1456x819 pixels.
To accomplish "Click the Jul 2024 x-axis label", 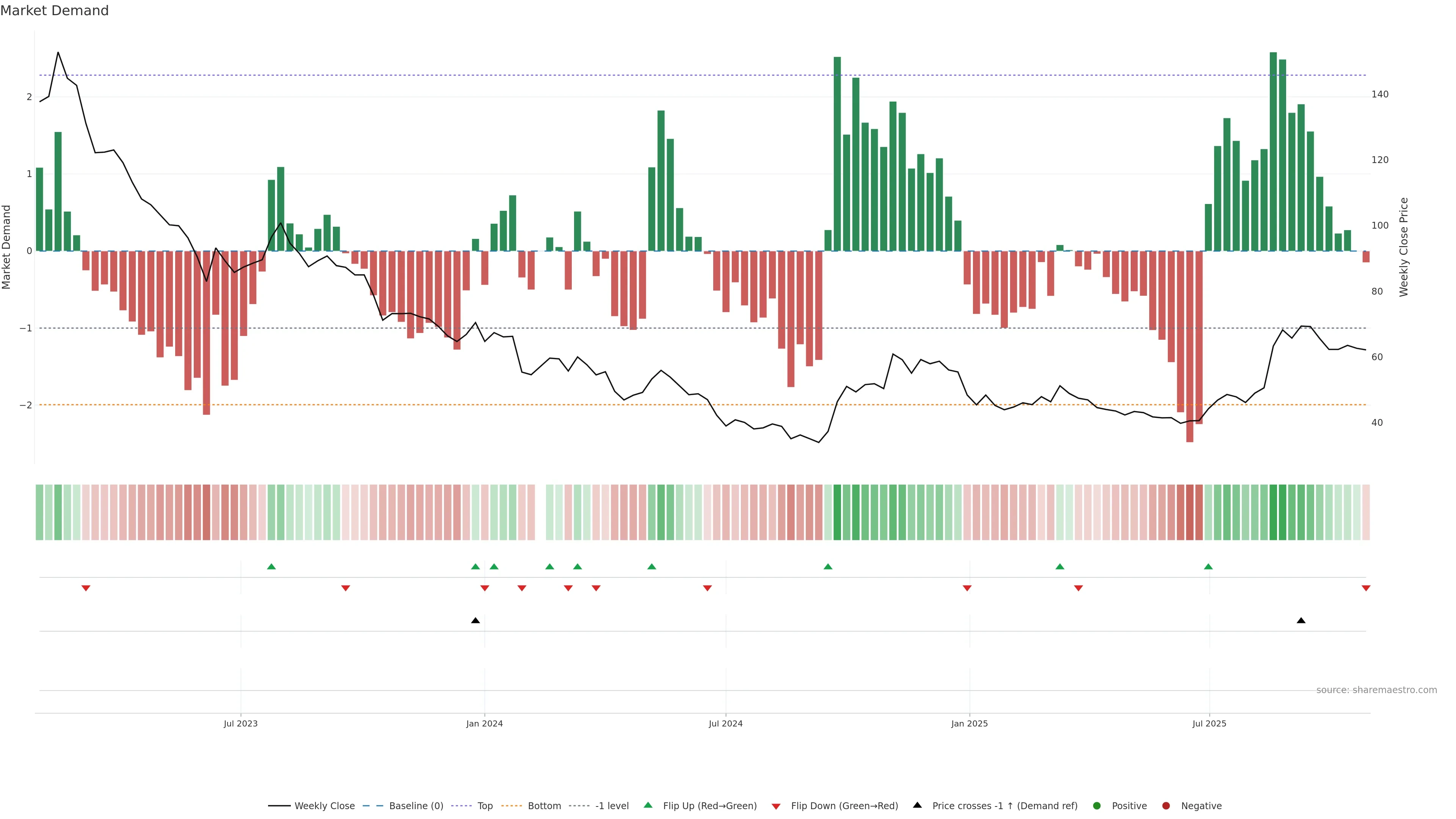I will click(726, 723).
